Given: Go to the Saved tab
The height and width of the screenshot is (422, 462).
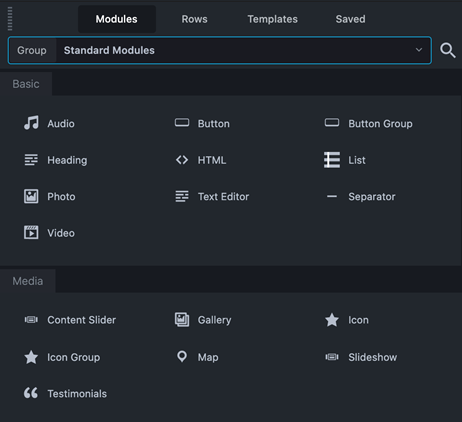Looking at the screenshot, I should click(350, 19).
